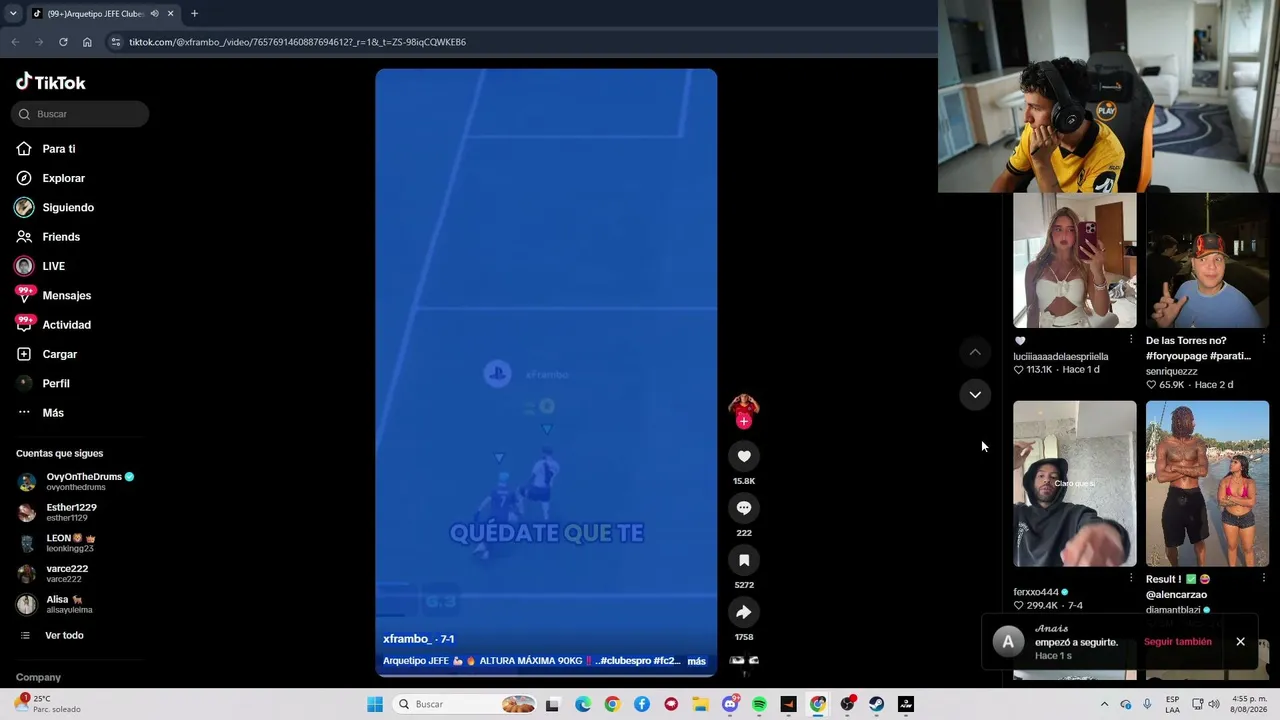The image size is (1280, 720).
Task: Select the tiktok.com URL in address bar
Action: (x=297, y=42)
